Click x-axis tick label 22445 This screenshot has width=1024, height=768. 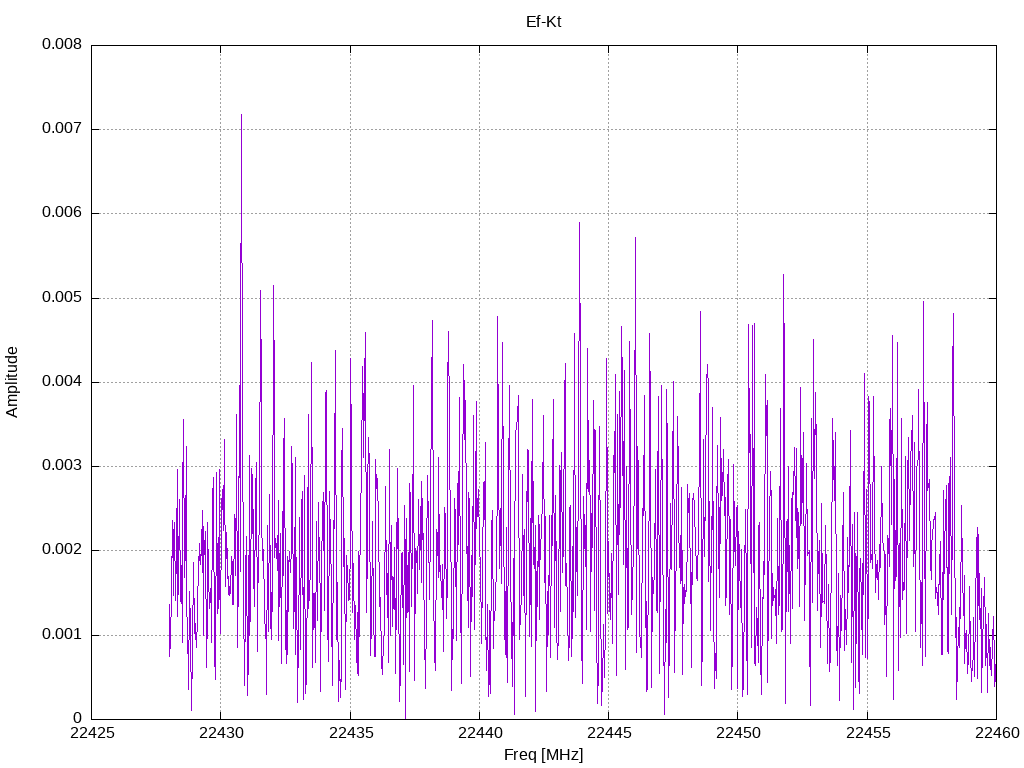coord(609,733)
